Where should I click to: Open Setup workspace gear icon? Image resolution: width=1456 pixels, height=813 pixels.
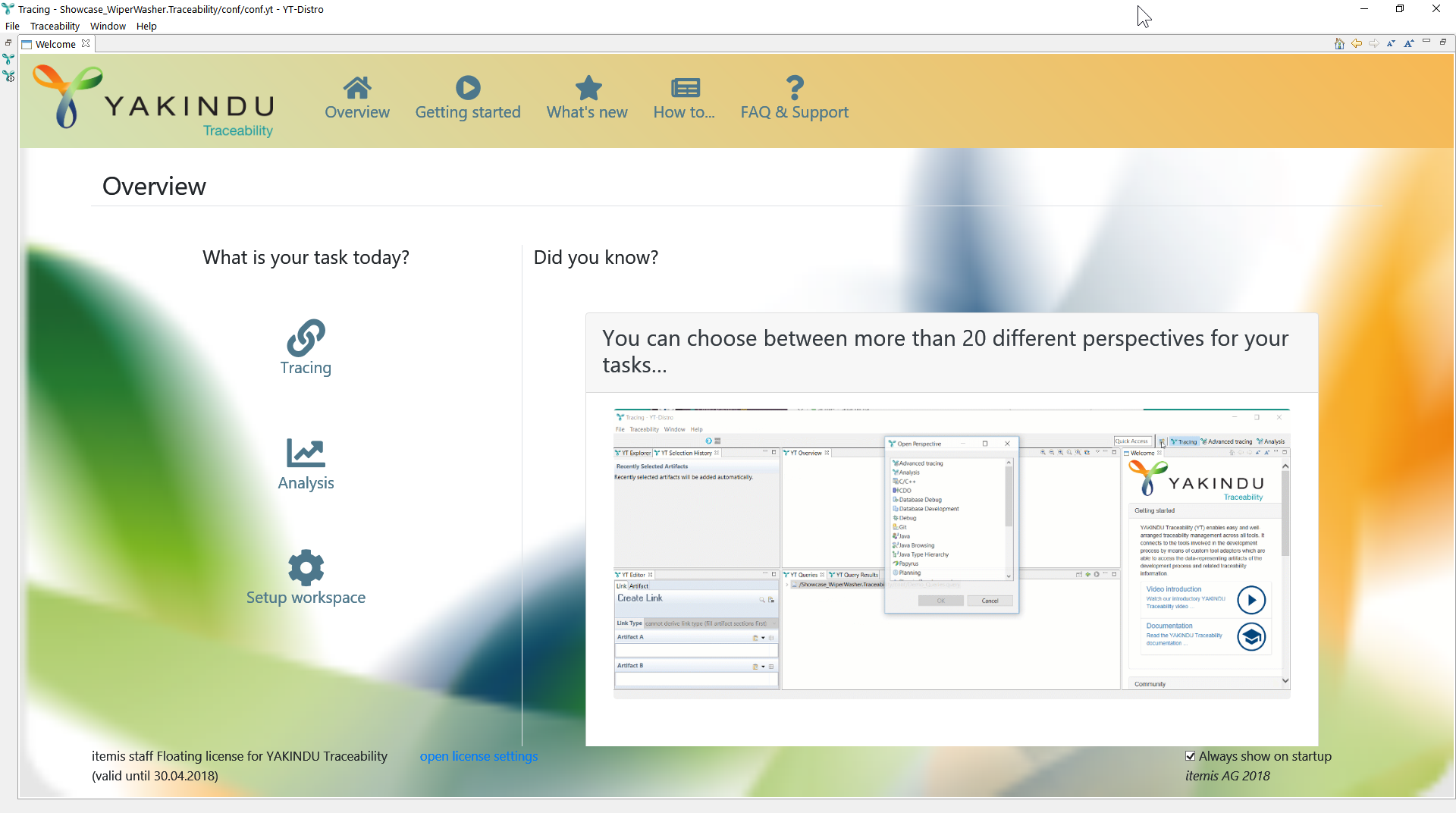pyautogui.click(x=306, y=567)
